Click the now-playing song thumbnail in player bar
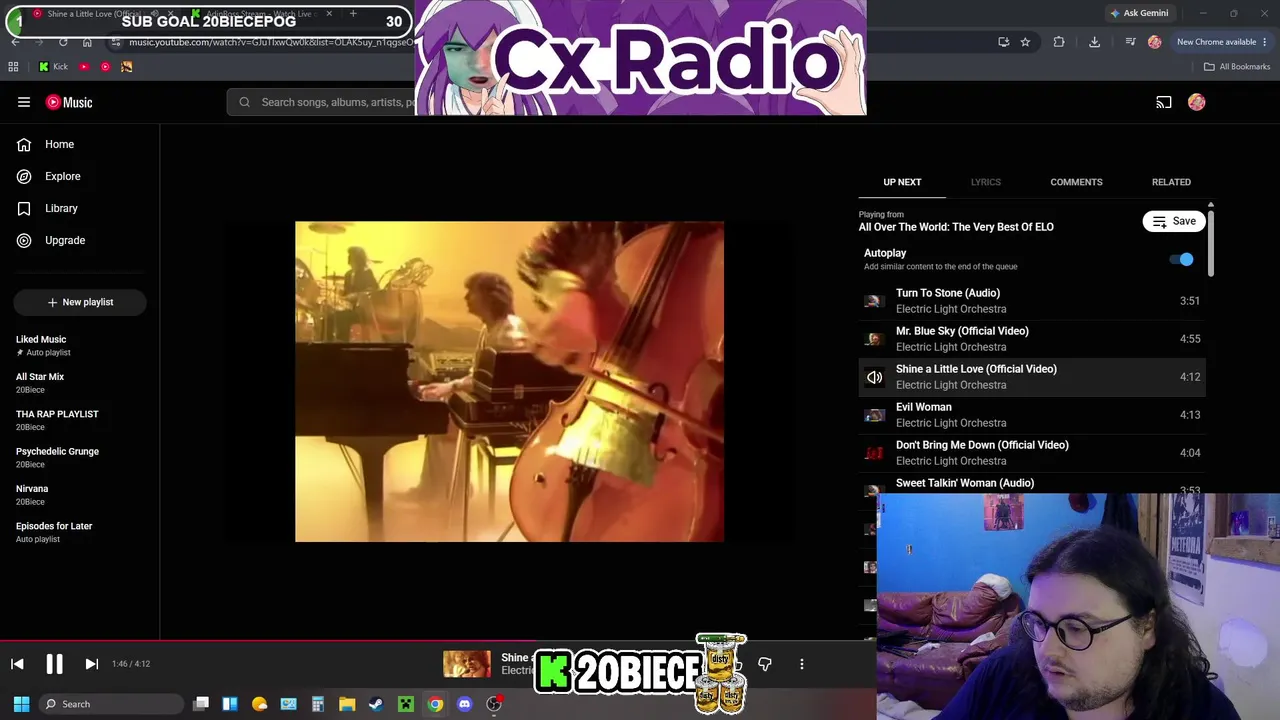The image size is (1280, 720). (x=467, y=664)
